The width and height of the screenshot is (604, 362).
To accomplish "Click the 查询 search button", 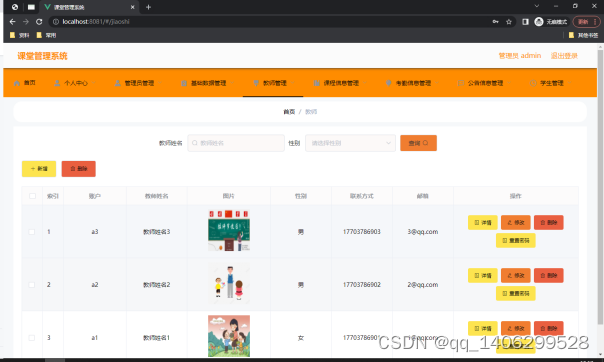I will [418, 143].
